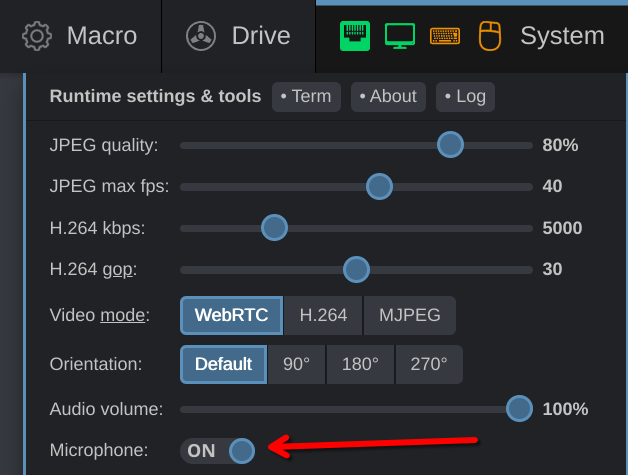628x475 pixels.
Task: Select WebRTC video mode
Action: tap(231, 315)
